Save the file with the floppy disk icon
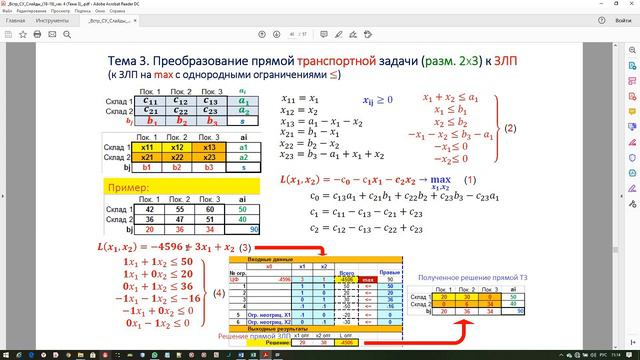 [x=8, y=35]
